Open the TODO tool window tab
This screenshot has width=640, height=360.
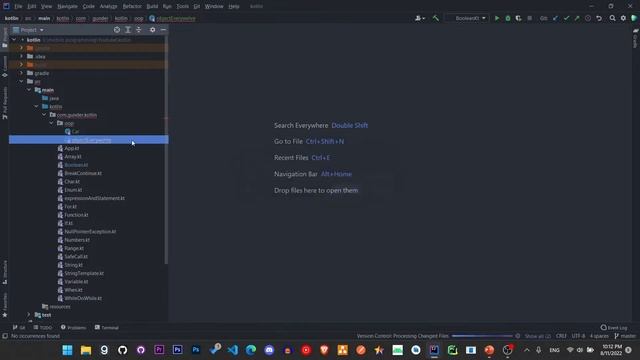coord(43,328)
